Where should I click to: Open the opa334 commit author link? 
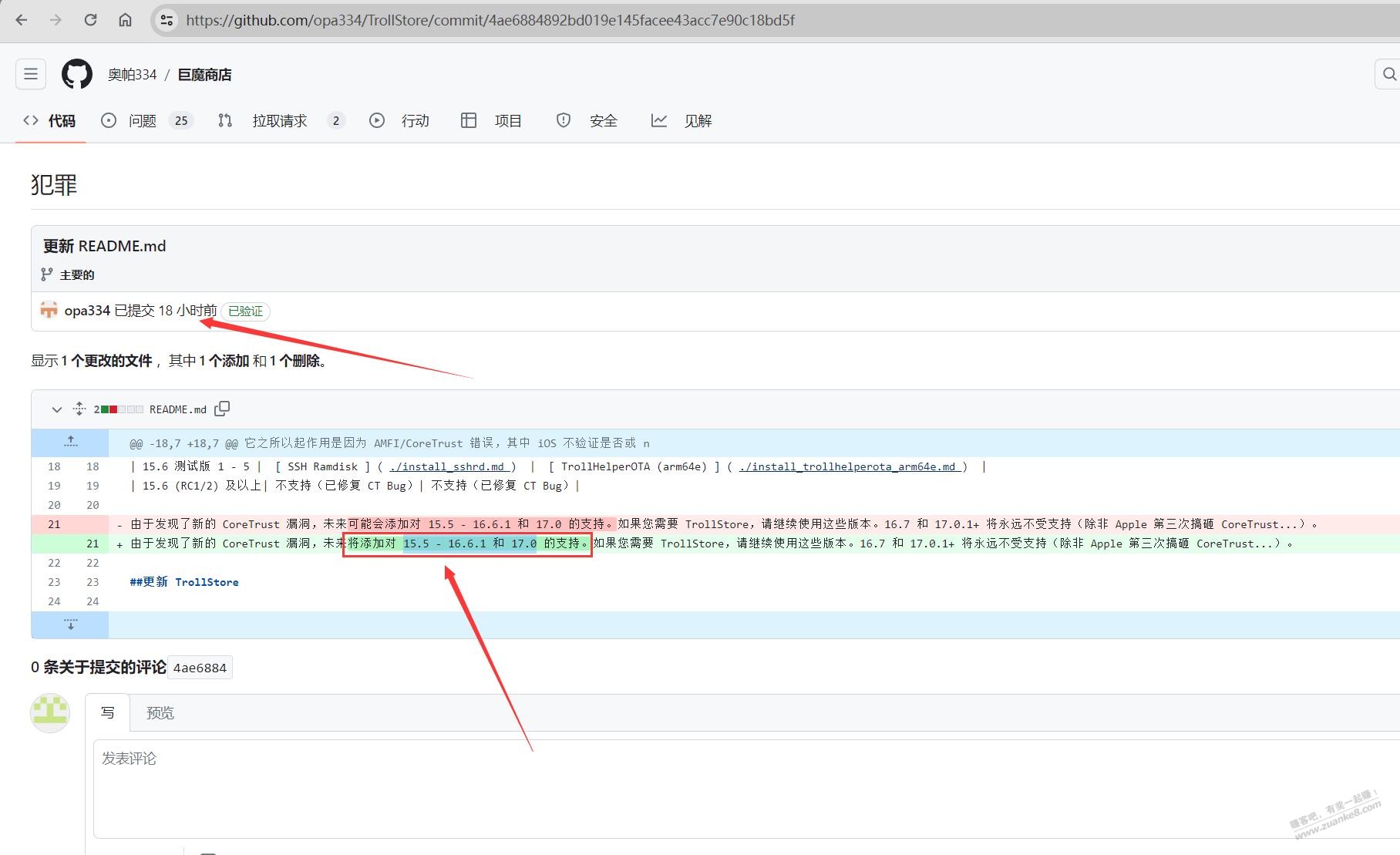[87, 311]
